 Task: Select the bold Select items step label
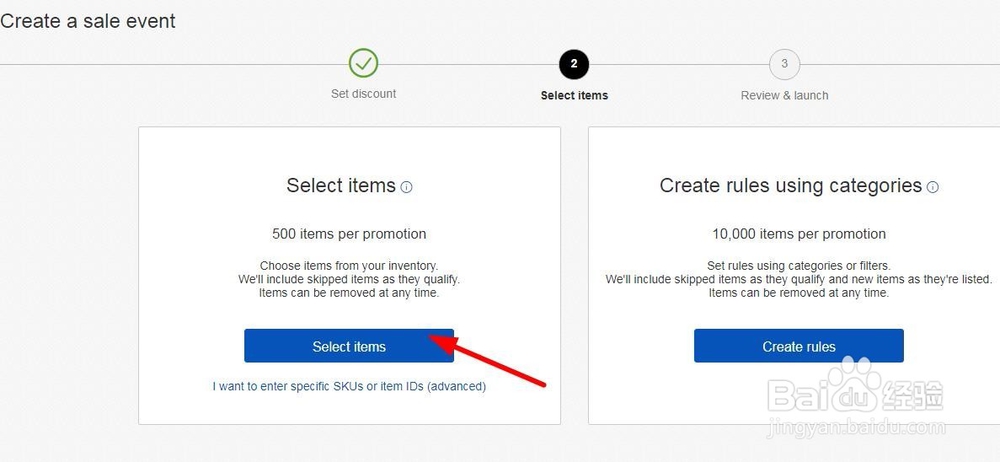coord(574,96)
